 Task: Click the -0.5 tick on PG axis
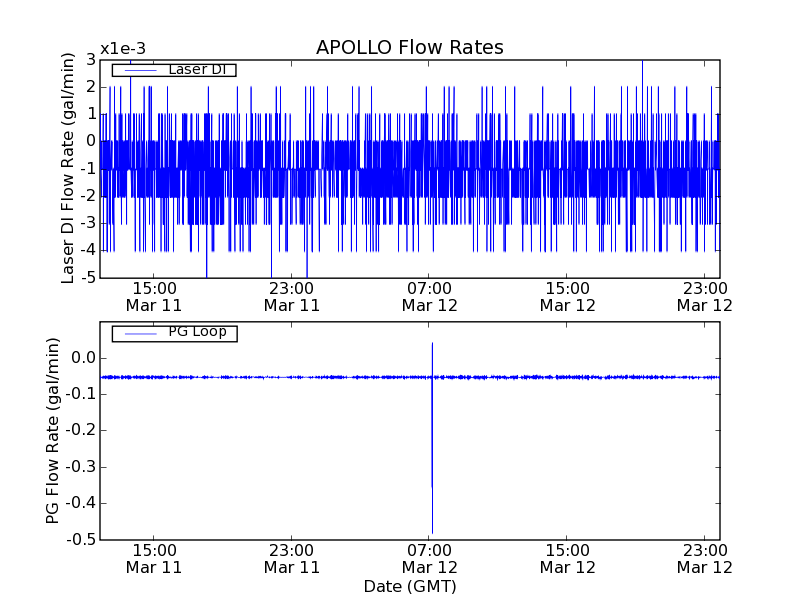(81, 540)
